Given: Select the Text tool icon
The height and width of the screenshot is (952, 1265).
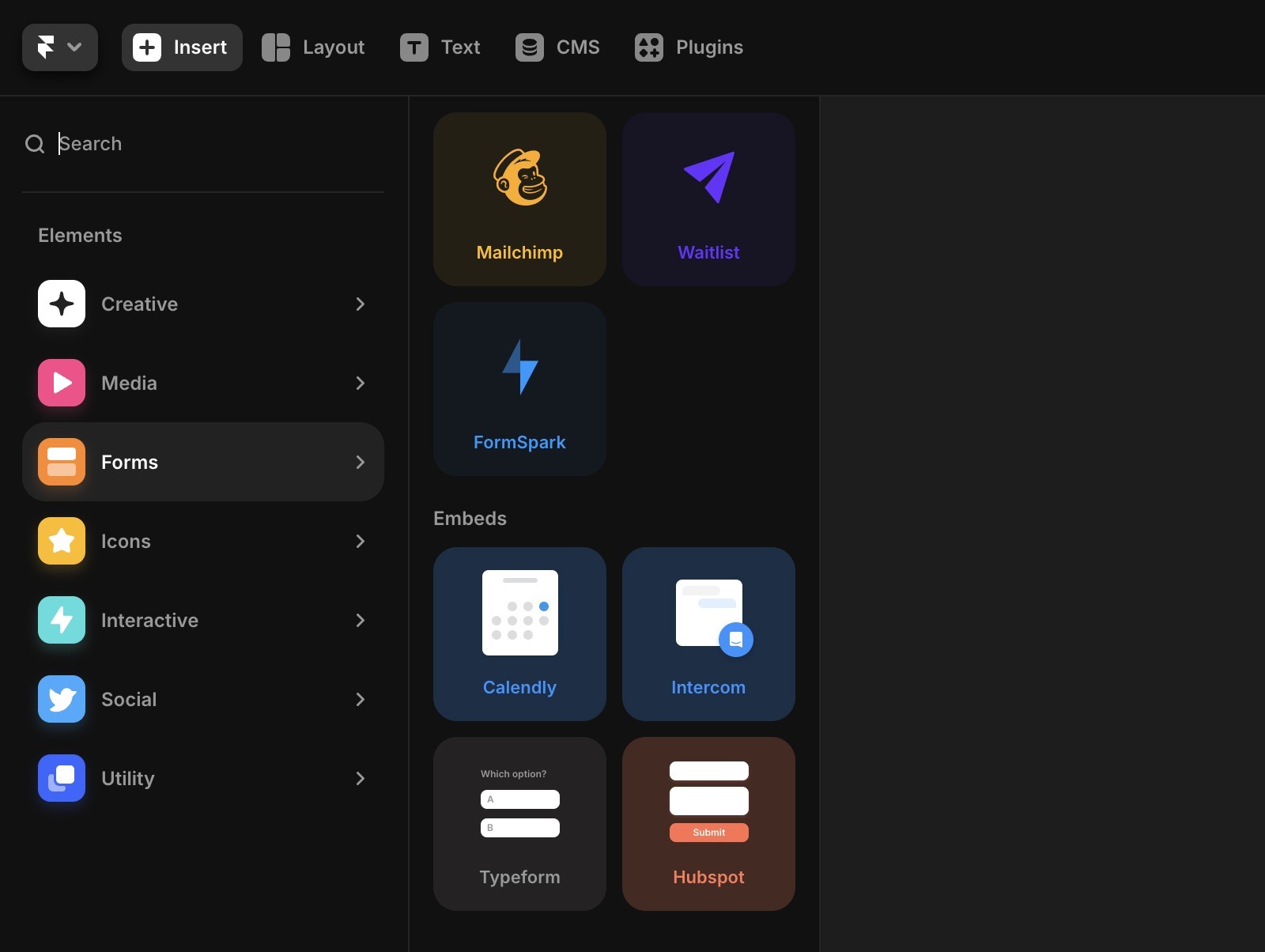Looking at the screenshot, I should point(414,47).
